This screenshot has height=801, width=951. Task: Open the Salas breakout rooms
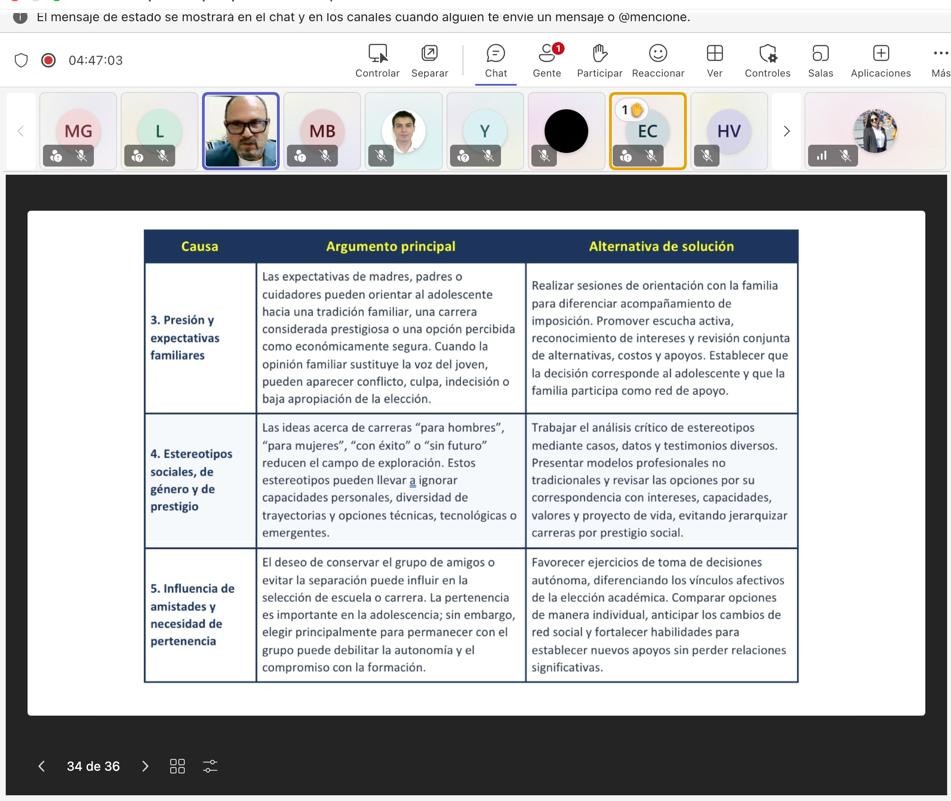tap(820, 61)
